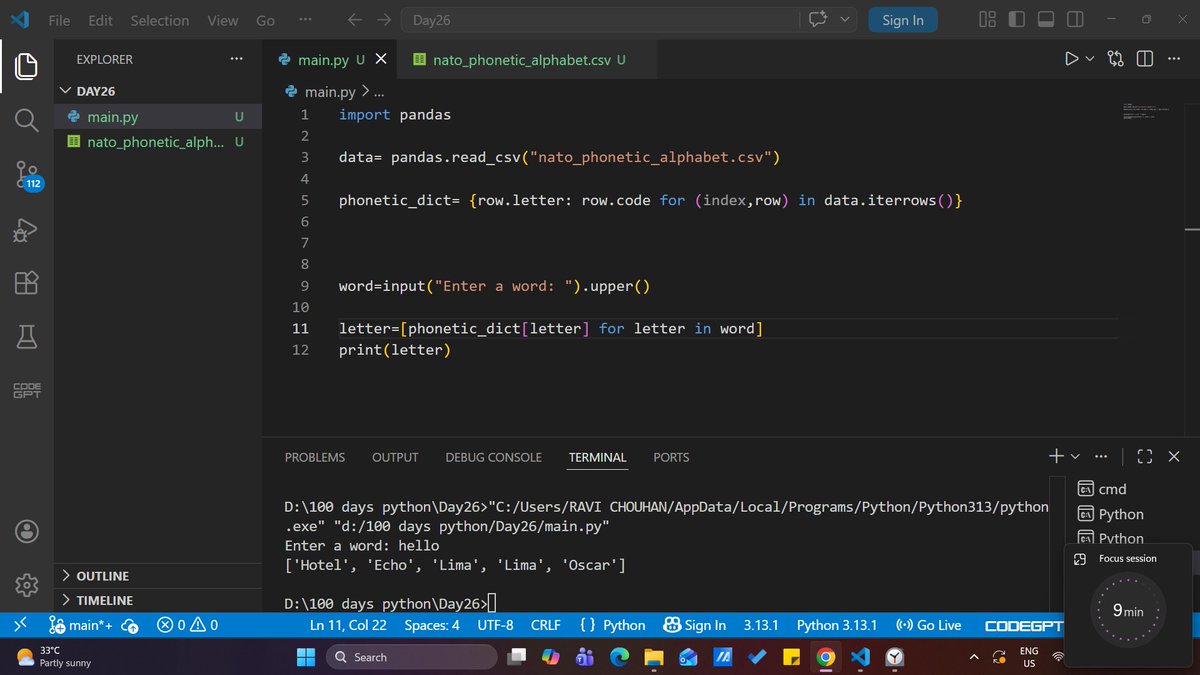
Task: Change encoding via UTF-8 status item
Action: tap(495, 625)
